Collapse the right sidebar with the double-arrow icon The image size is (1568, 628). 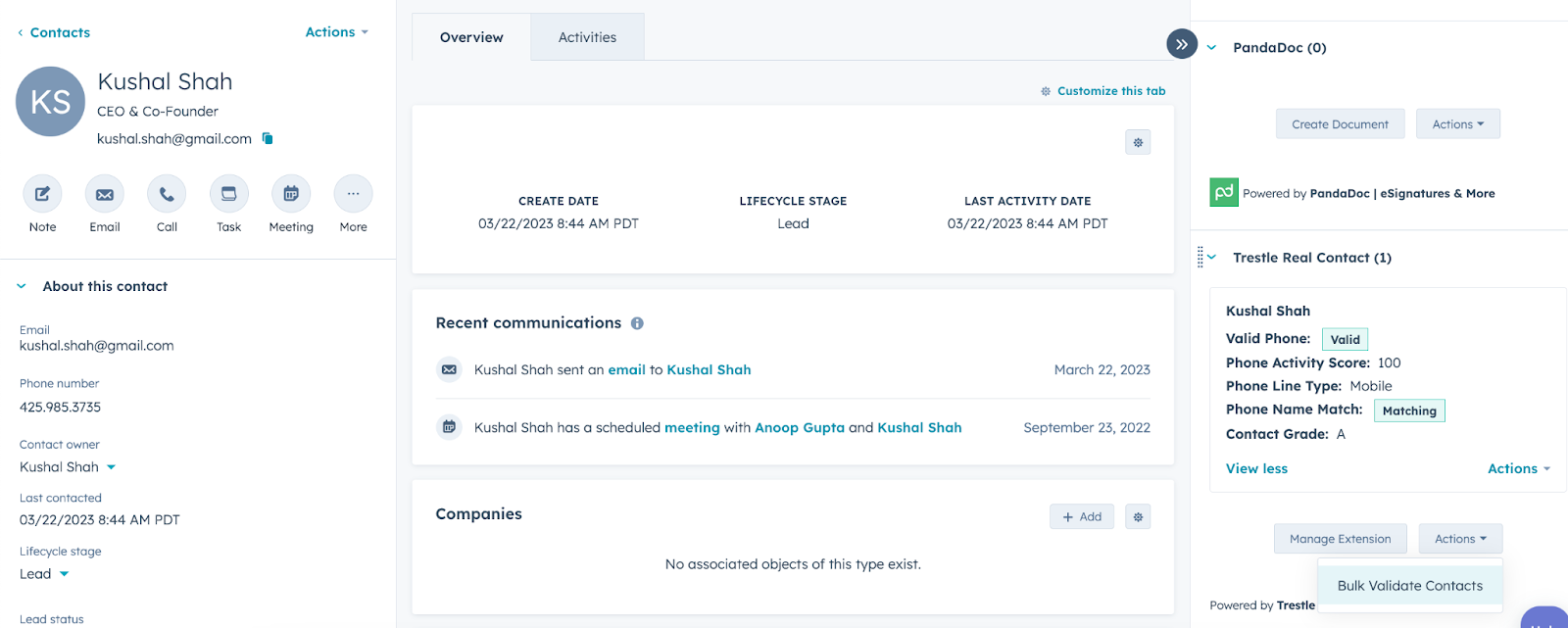(1182, 44)
